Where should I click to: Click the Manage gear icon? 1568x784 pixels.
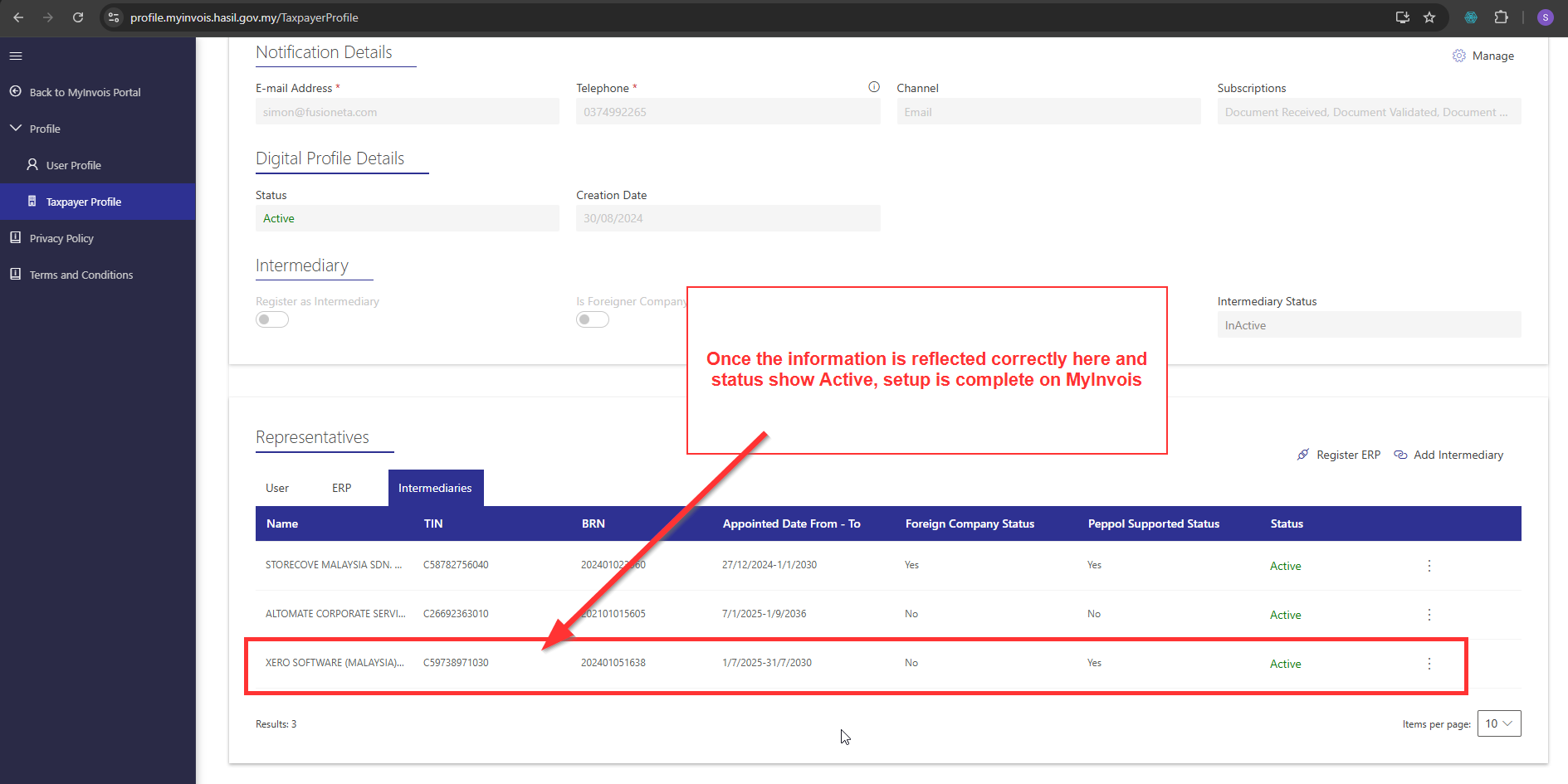coord(1458,56)
